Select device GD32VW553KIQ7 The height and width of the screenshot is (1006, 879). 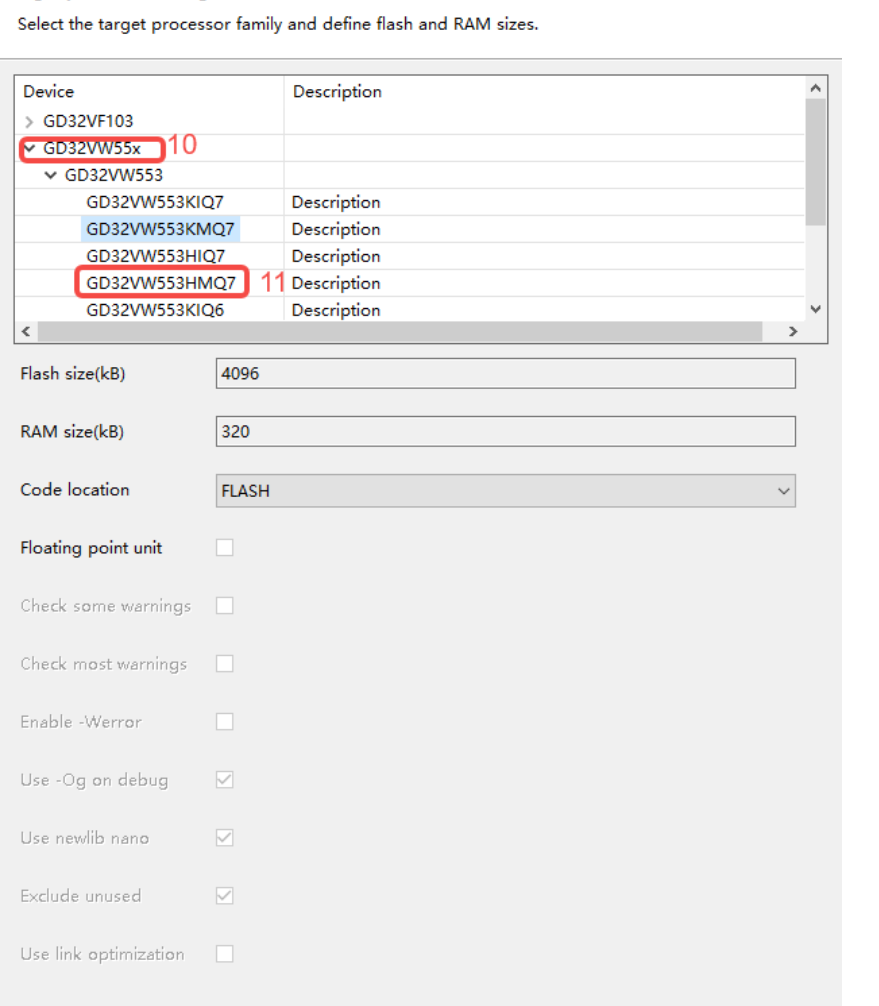155,203
